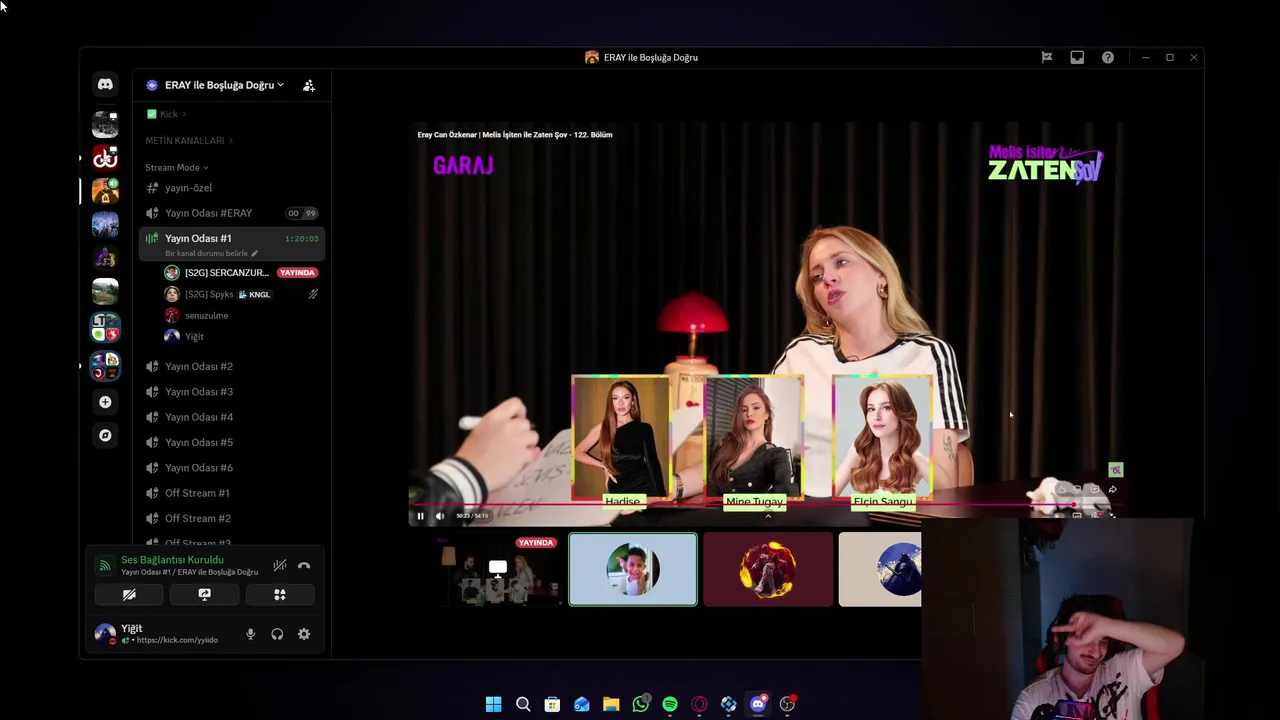Open the activities button in voice panel
The width and height of the screenshot is (1280, 720).
point(280,594)
